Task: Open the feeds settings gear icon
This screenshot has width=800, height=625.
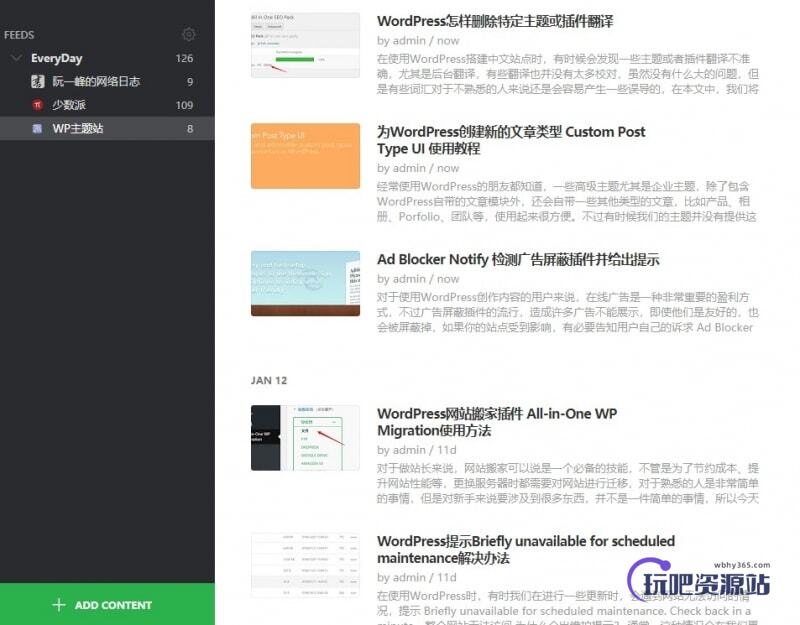Action: (189, 34)
